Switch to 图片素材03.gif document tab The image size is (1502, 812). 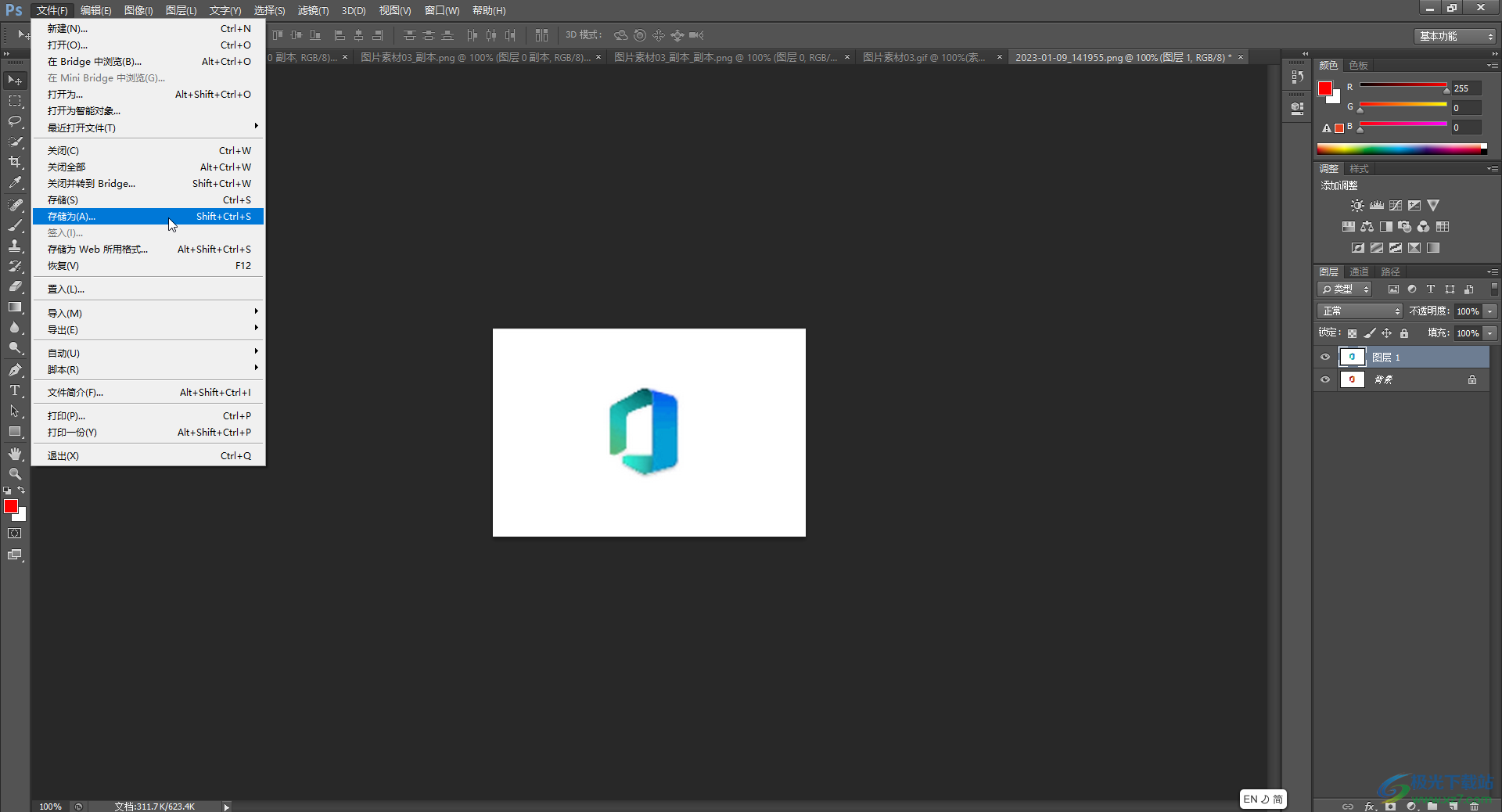click(x=923, y=57)
